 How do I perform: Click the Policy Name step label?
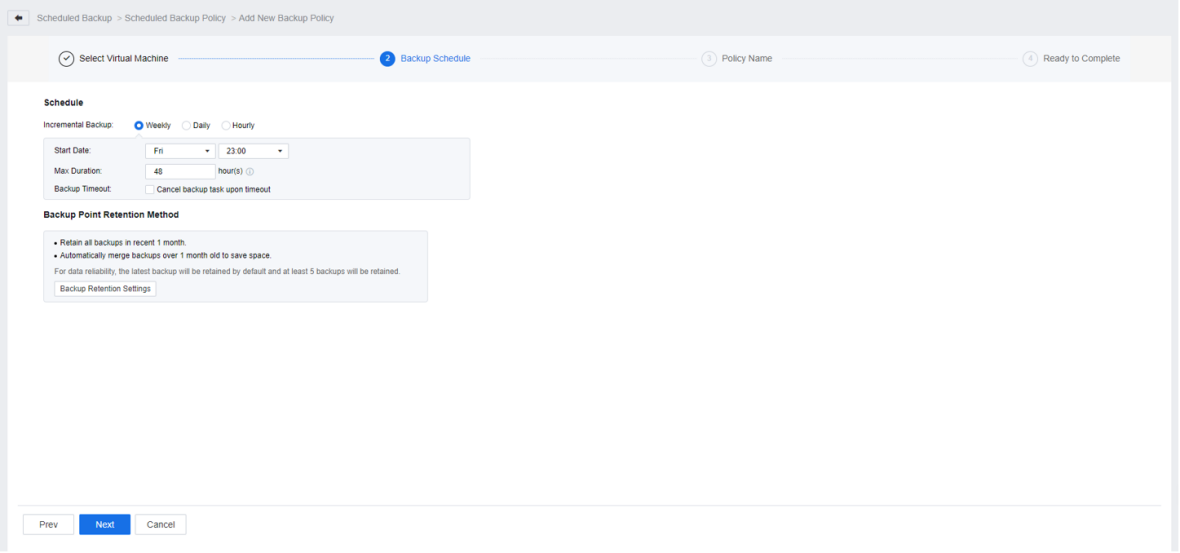point(747,59)
